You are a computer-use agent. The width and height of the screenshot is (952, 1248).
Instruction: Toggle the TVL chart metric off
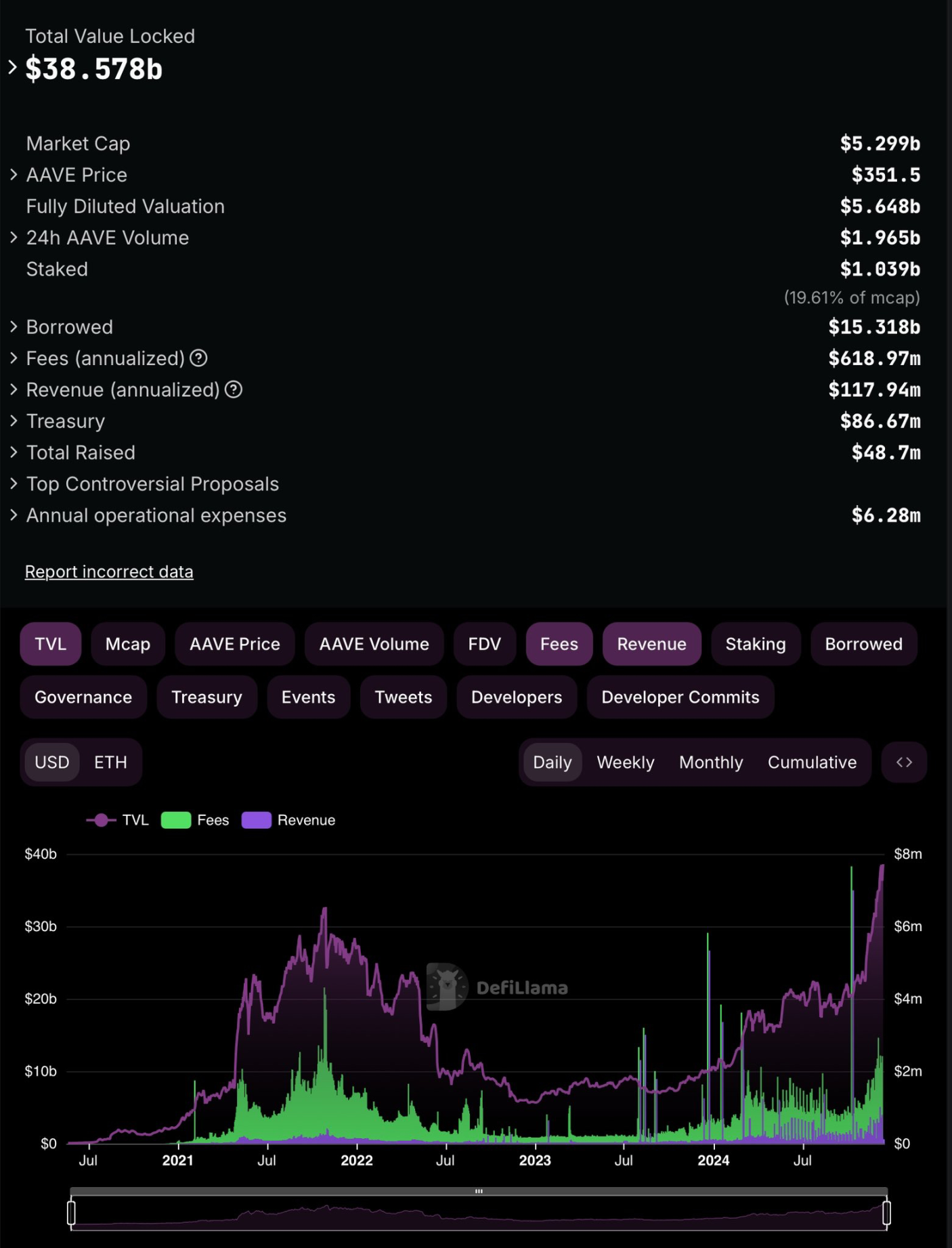51,644
